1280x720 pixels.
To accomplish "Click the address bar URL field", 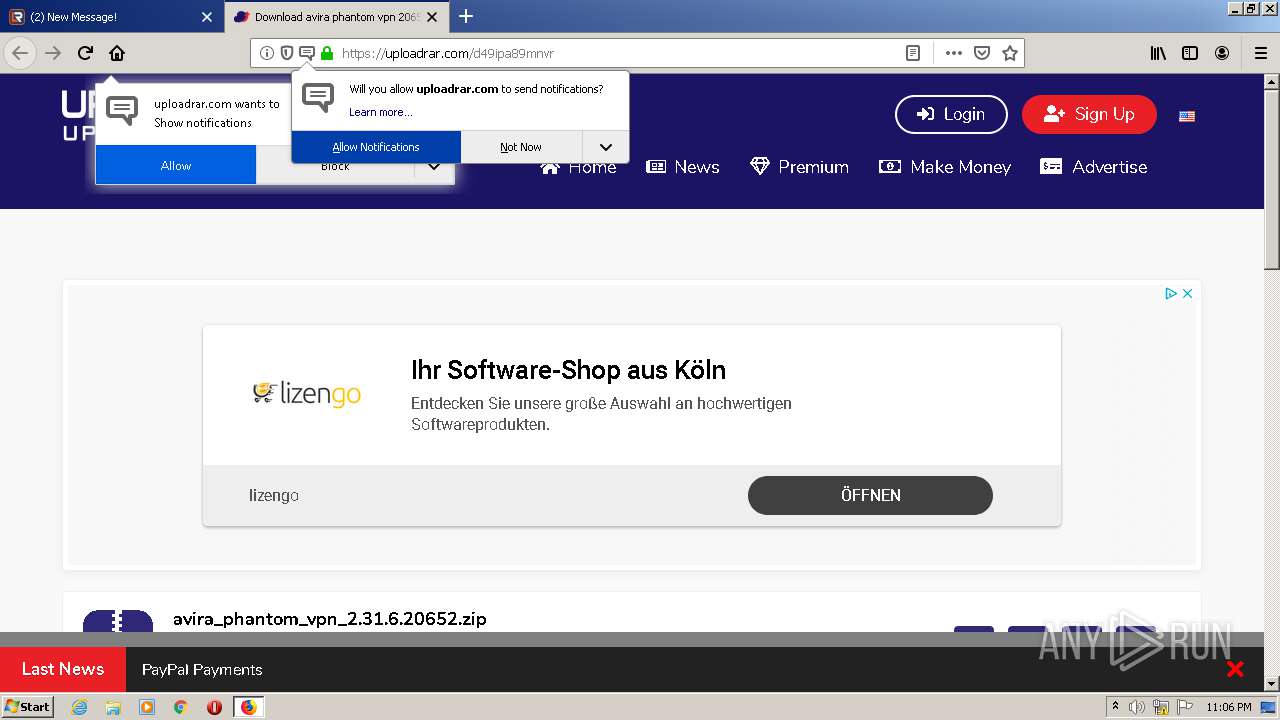I will click(618, 53).
